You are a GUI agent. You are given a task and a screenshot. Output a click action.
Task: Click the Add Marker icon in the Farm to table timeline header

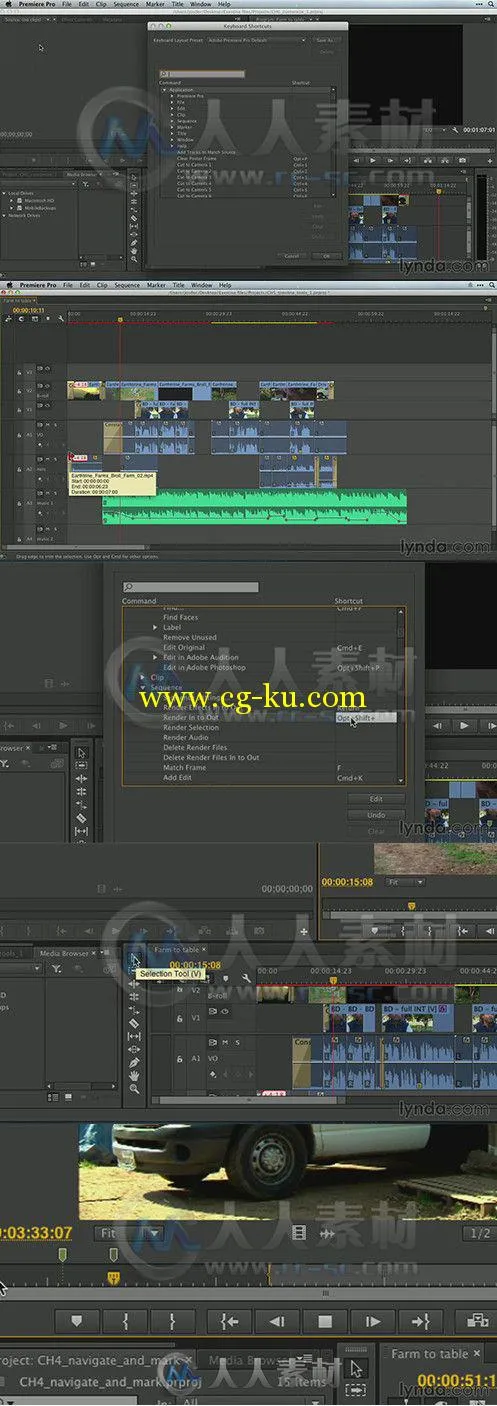(x=227, y=979)
